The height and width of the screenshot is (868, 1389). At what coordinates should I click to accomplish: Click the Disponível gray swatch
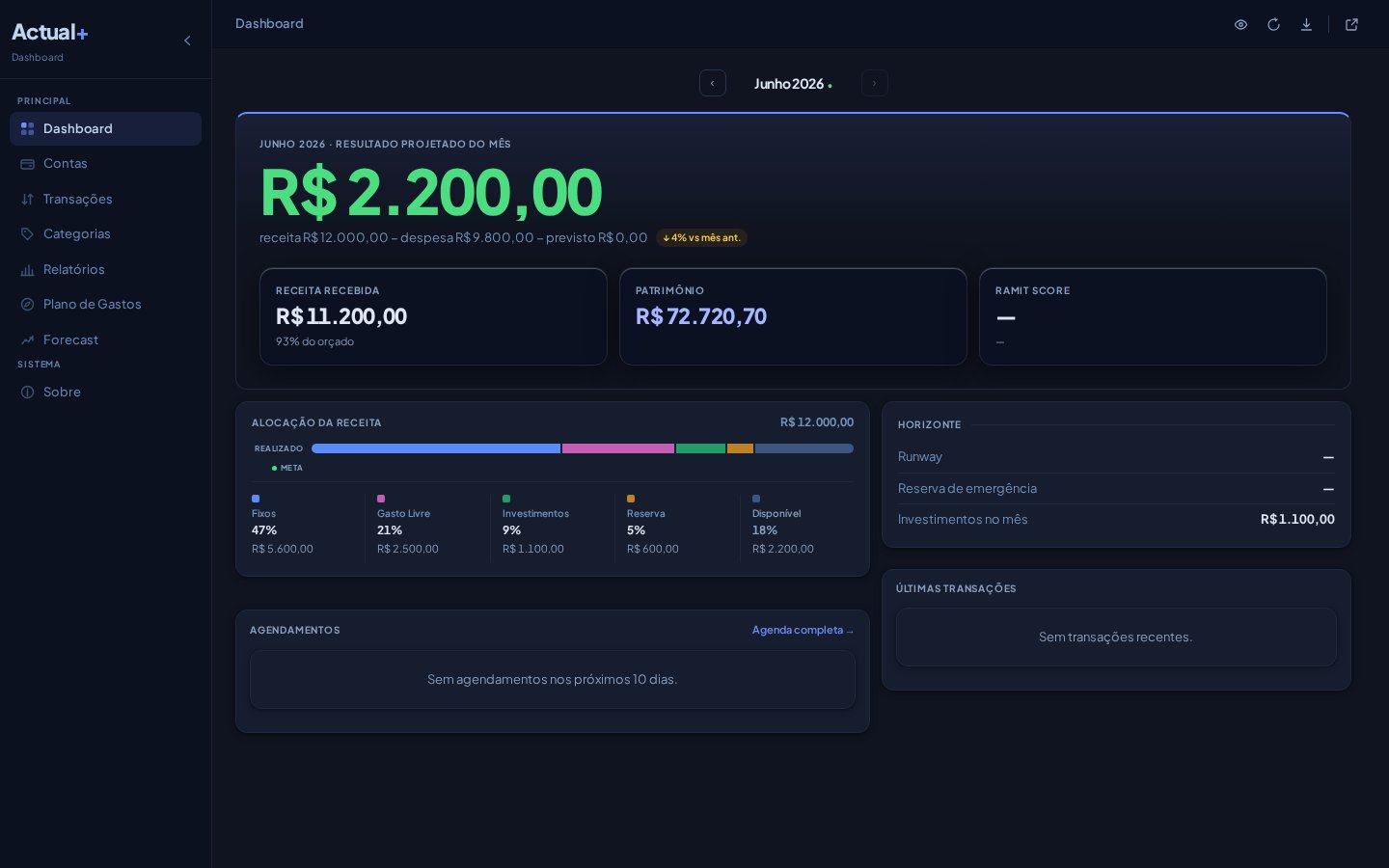[x=756, y=499]
